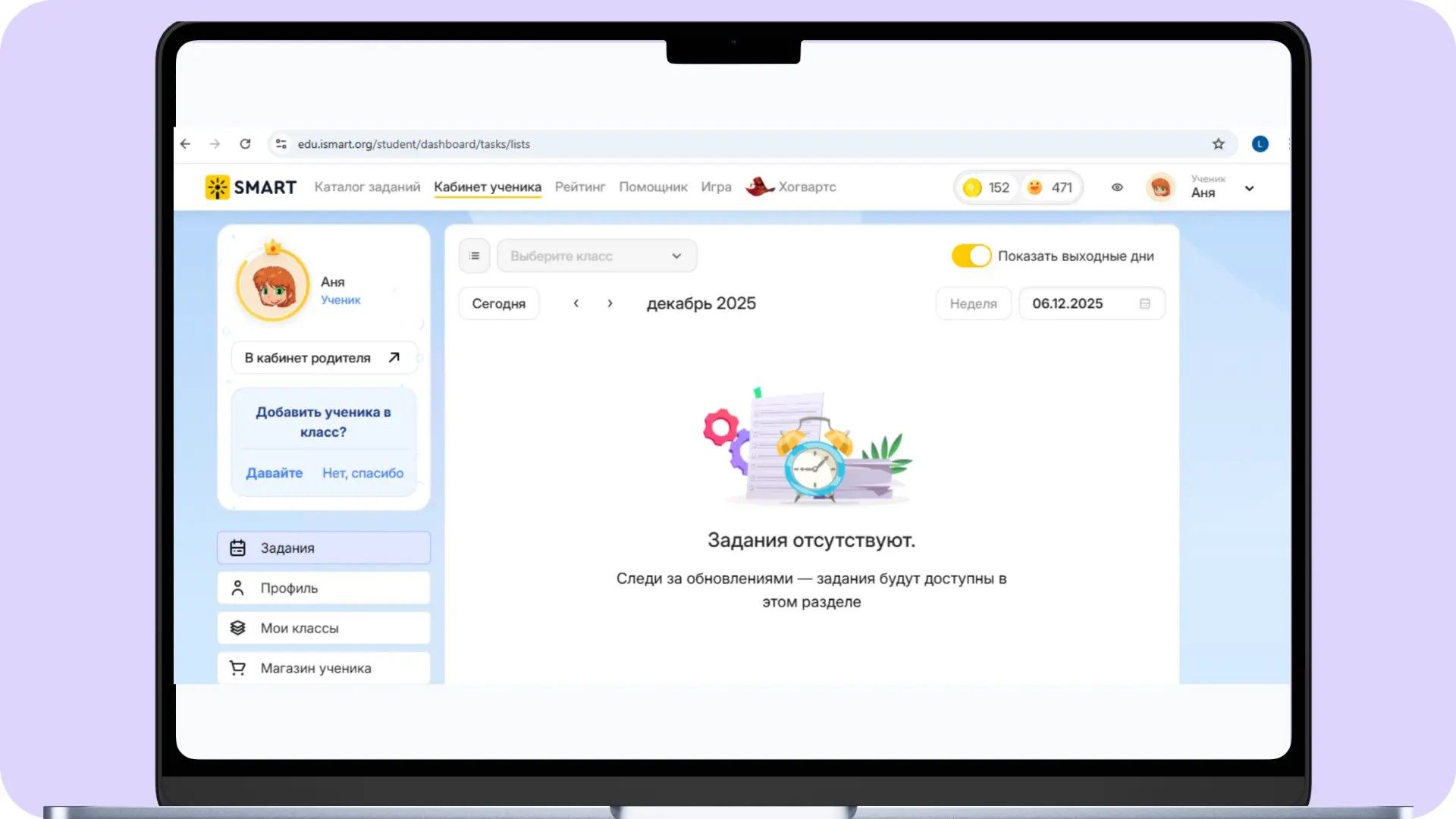
Task: Open the Помощник tab
Action: point(653,187)
